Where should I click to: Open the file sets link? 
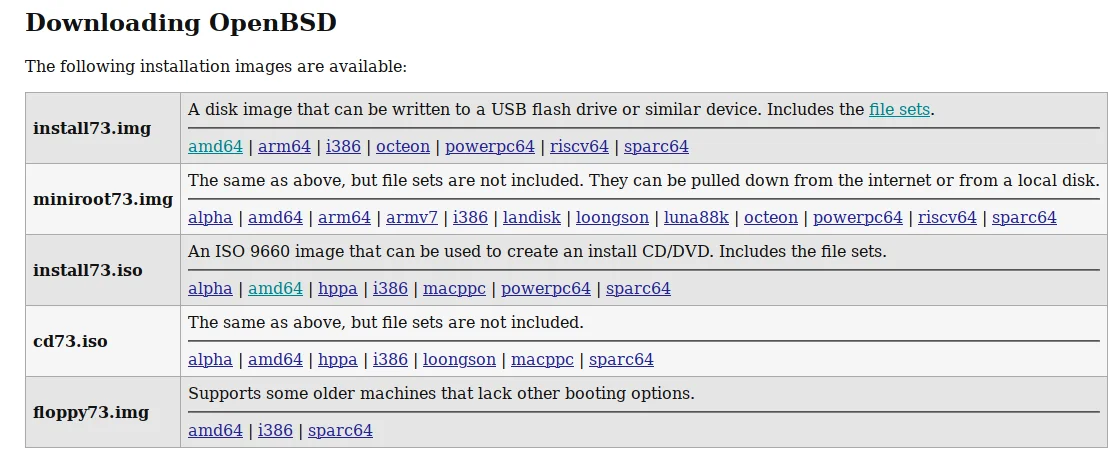[899, 110]
